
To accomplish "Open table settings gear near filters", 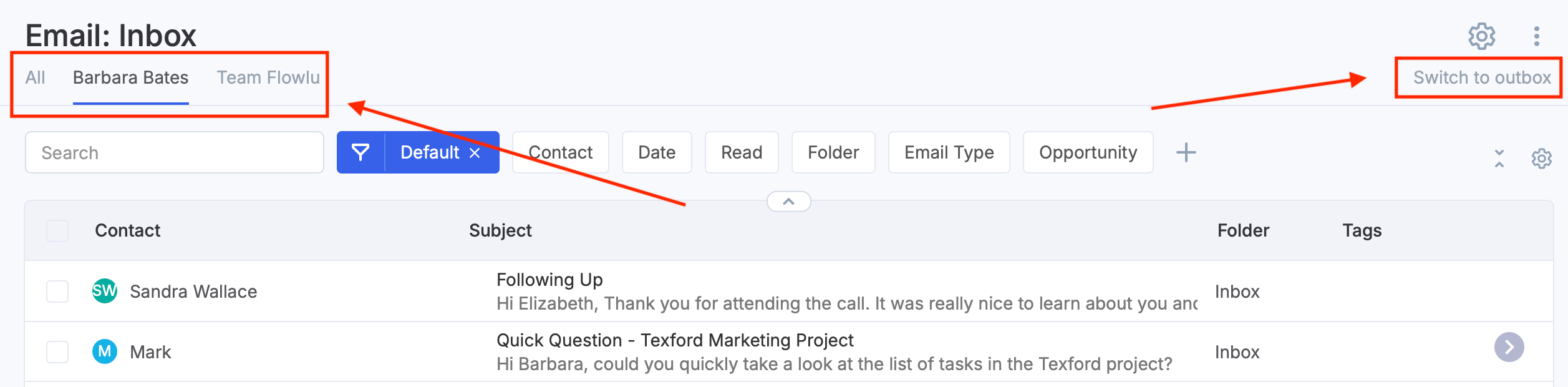I will click(1541, 159).
